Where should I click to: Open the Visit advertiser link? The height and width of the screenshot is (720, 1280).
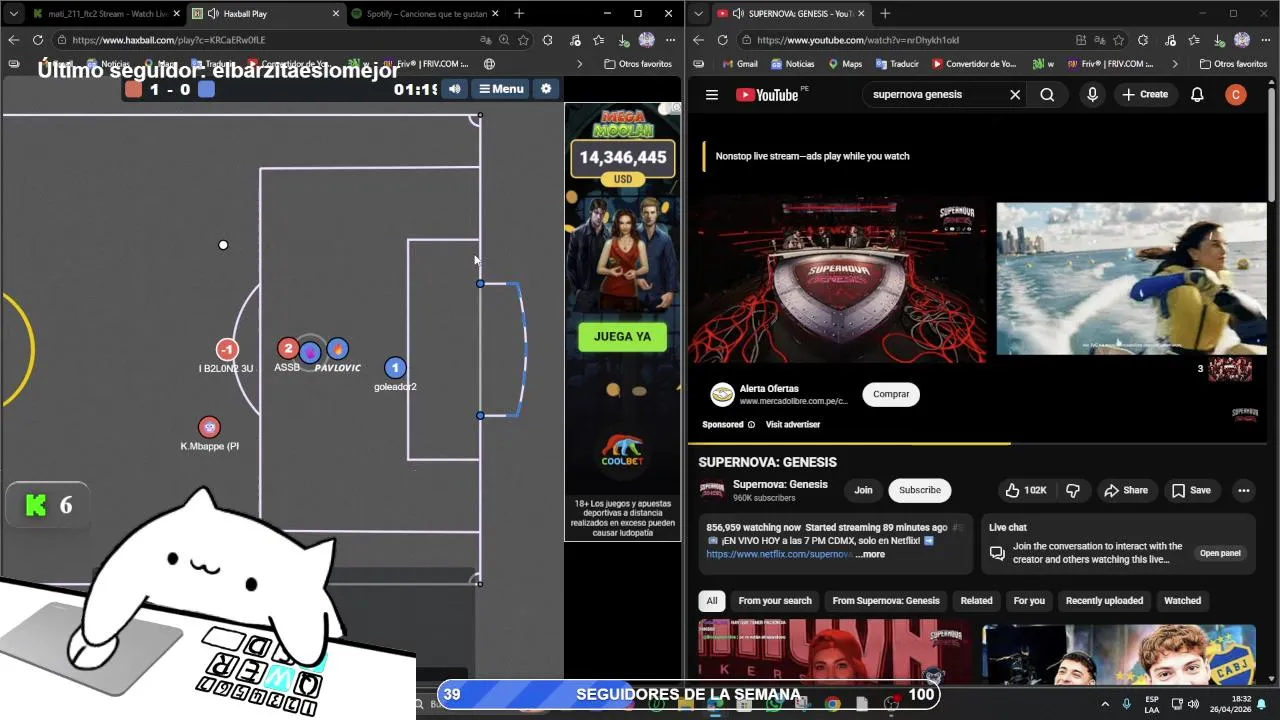793,425
